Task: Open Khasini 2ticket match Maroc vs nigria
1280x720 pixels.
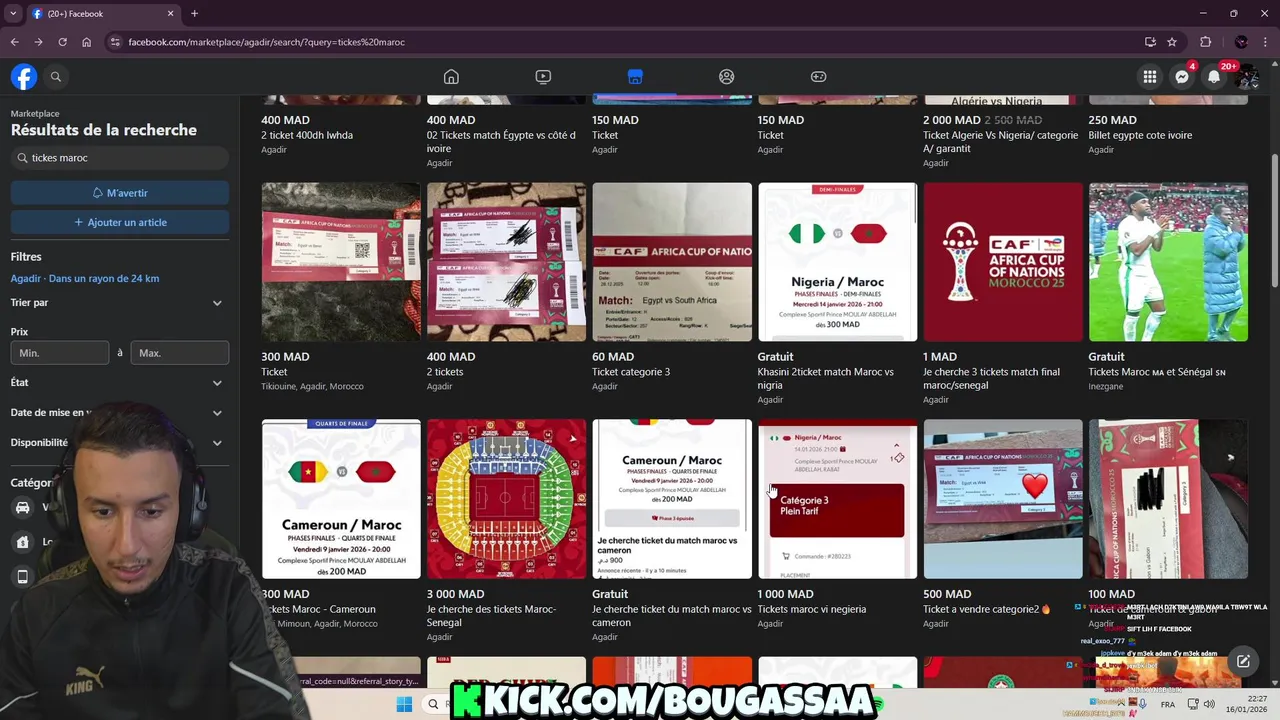Action: coord(837,262)
